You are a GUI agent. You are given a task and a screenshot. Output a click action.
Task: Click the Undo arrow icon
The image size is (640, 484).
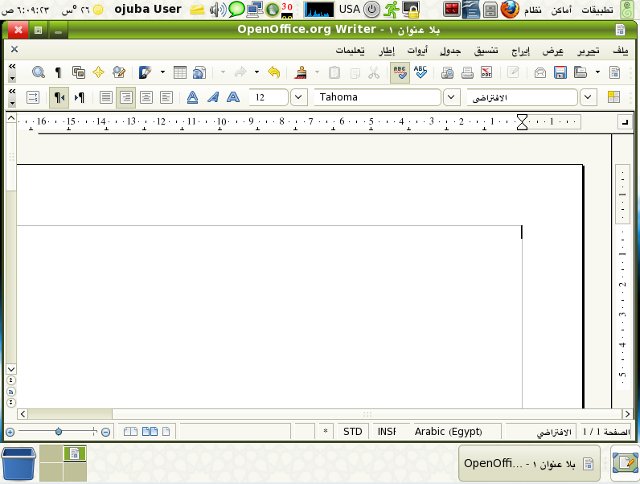click(274, 73)
